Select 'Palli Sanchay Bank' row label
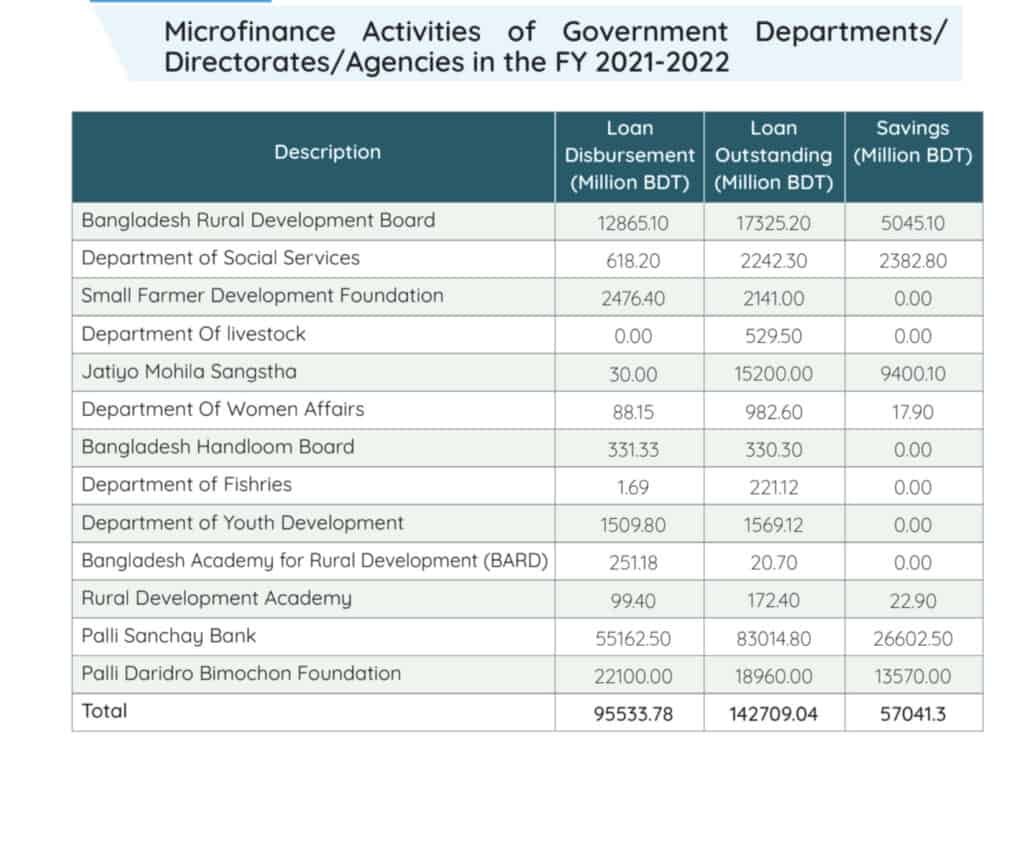The width and height of the screenshot is (1024, 854). point(168,636)
